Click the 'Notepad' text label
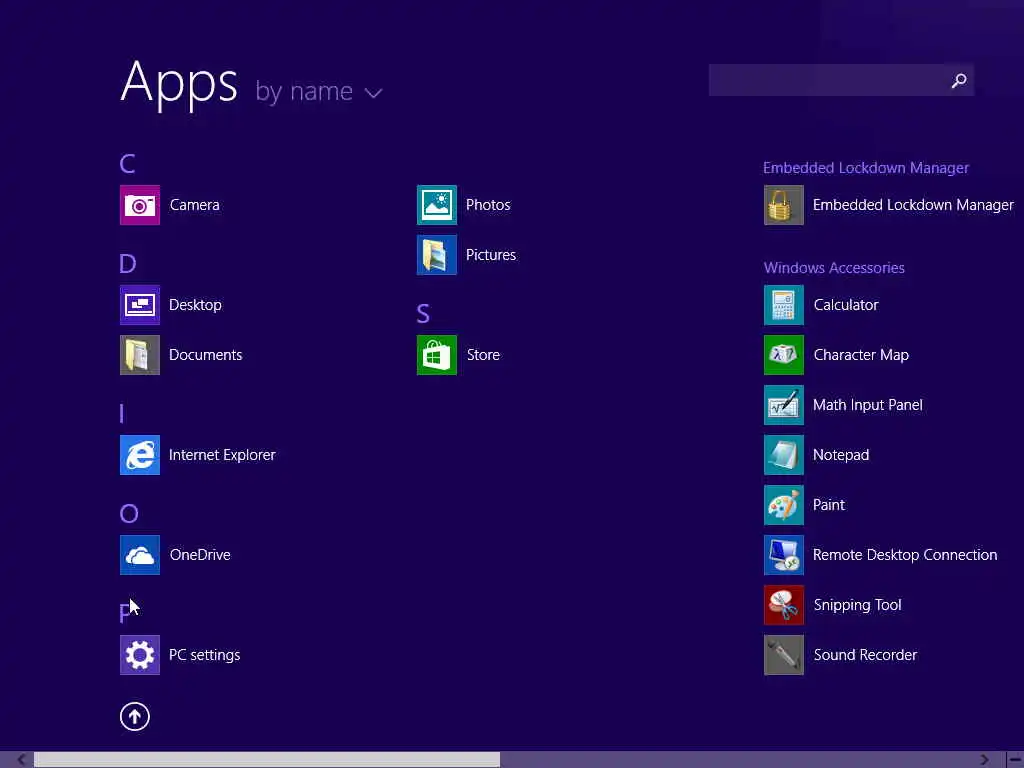 (x=841, y=455)
